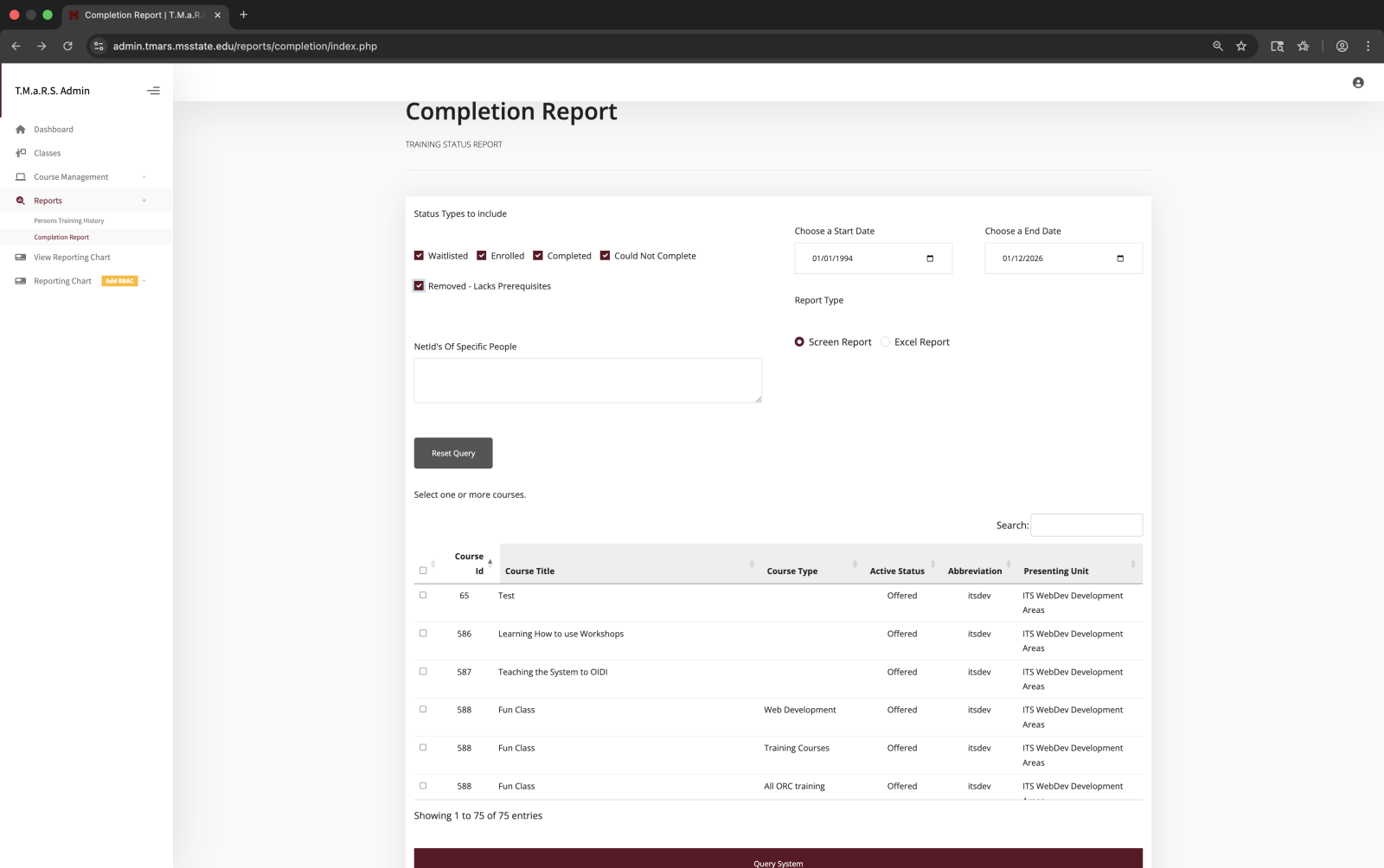Viewport: 1384px width, 868px height.
Task: Click the user account icon in the app header
Action: point(1357,82)
